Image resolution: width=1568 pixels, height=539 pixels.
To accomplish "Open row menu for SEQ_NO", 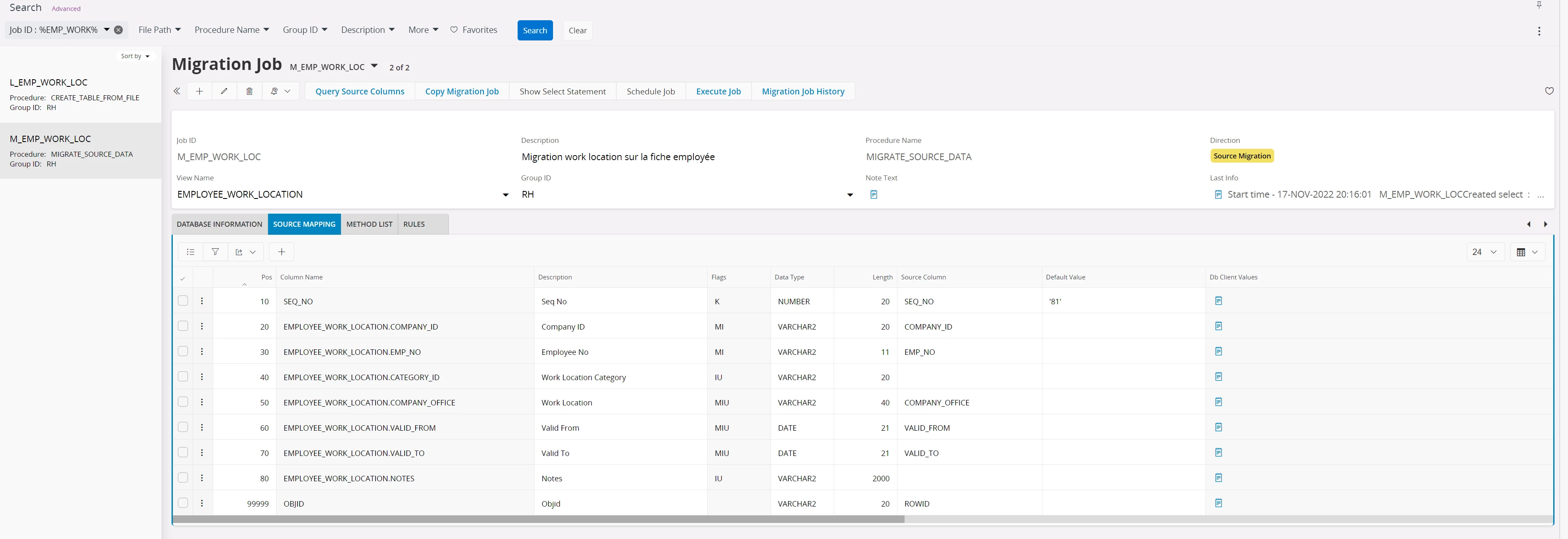I will 202,300.
